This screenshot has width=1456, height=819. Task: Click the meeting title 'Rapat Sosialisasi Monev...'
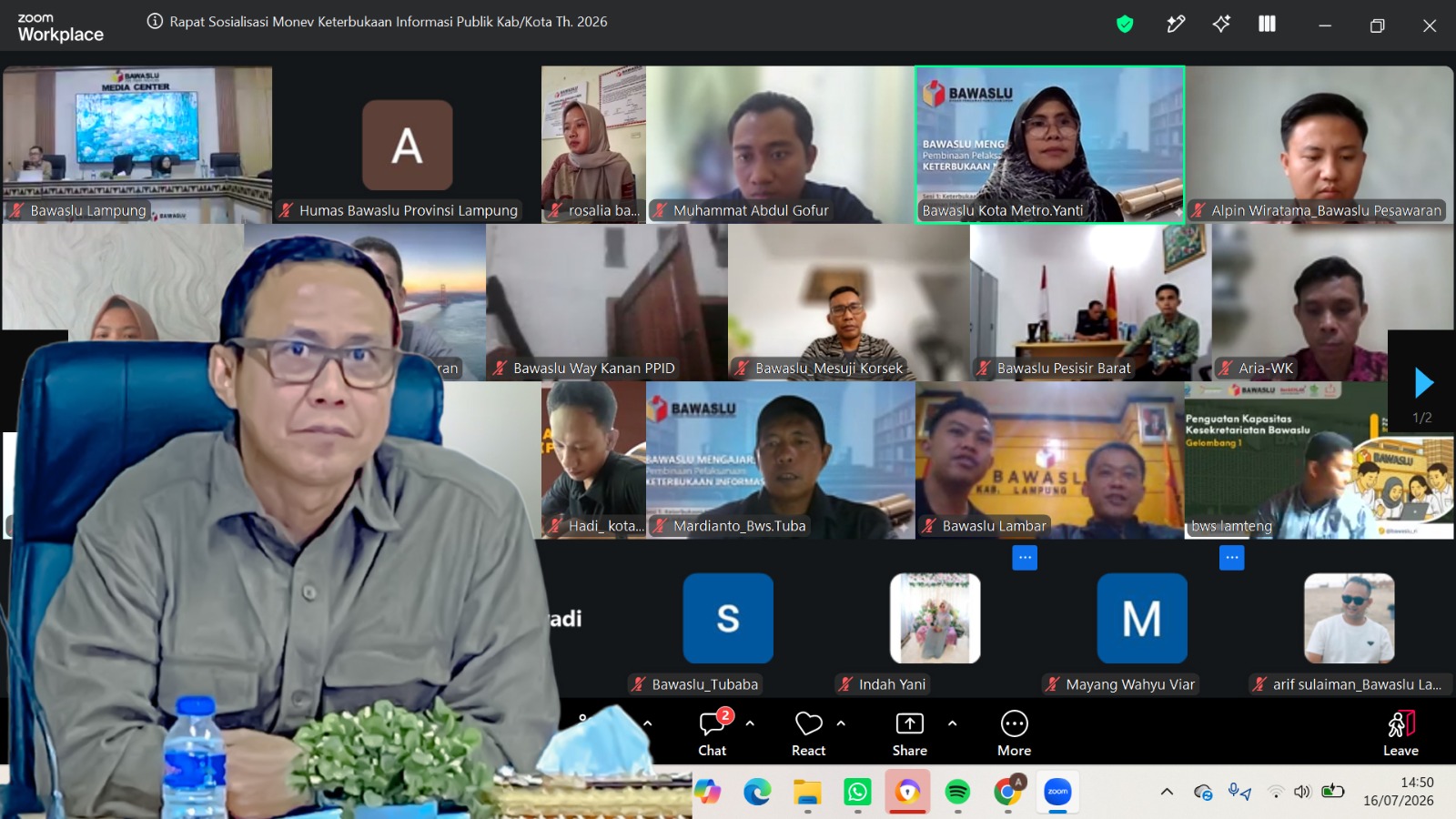click(389, 21)
